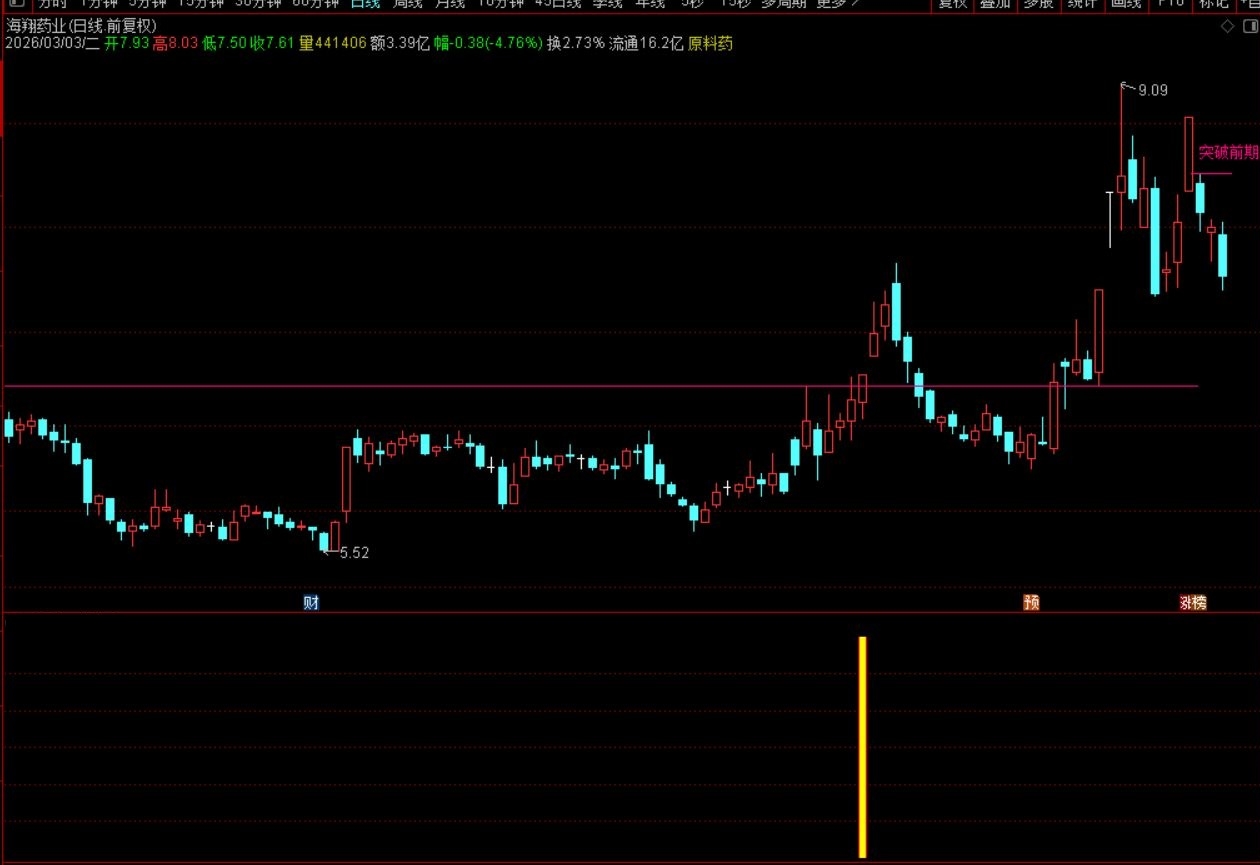Switch to the 季线 quarterly tab

pos(607,3)
